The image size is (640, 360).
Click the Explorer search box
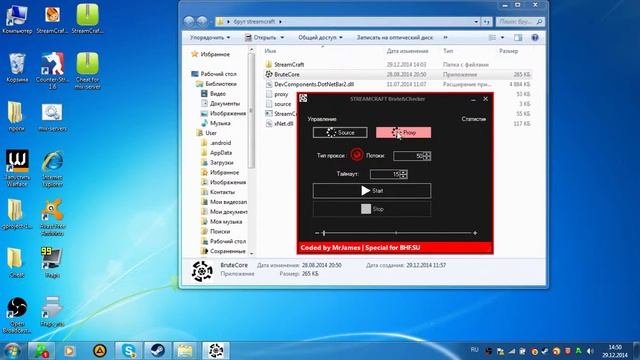pos(520,22)
